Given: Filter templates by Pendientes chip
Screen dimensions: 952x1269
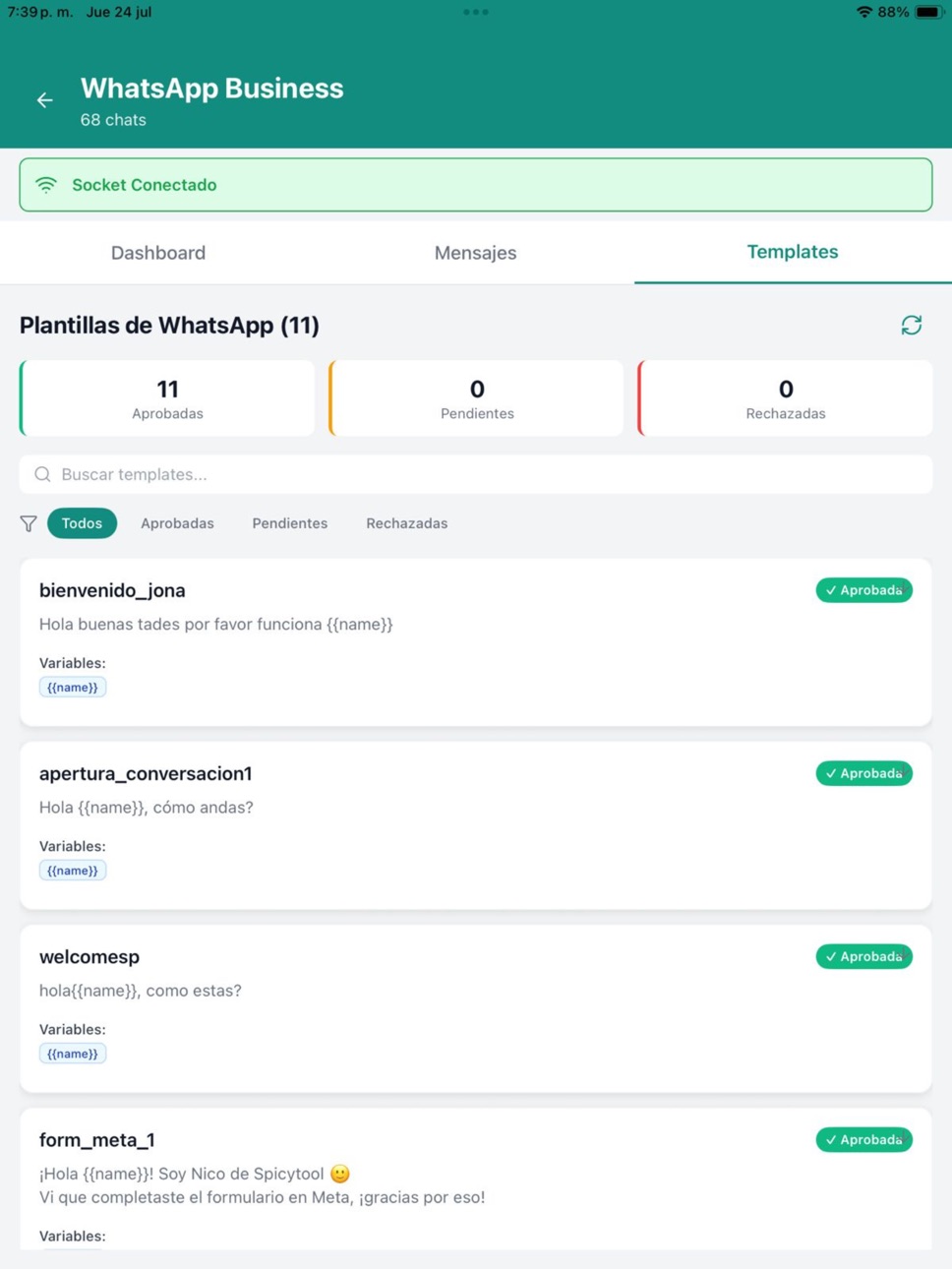Looking at the screenshot, I should tap(289, 523).
